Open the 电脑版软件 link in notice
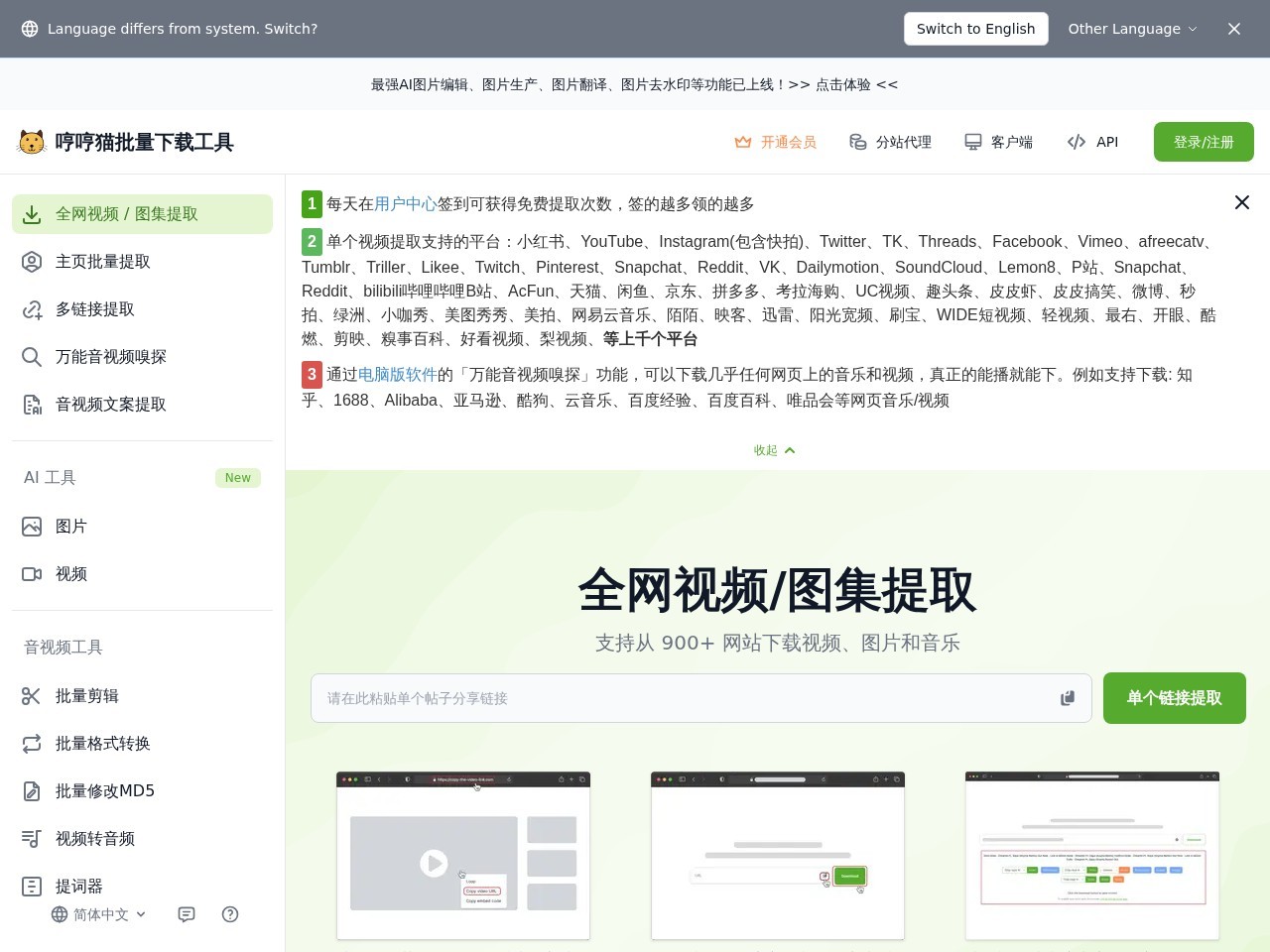This screenshot has width=1270, height=952. pyautogui.click(x=398, y=374)
